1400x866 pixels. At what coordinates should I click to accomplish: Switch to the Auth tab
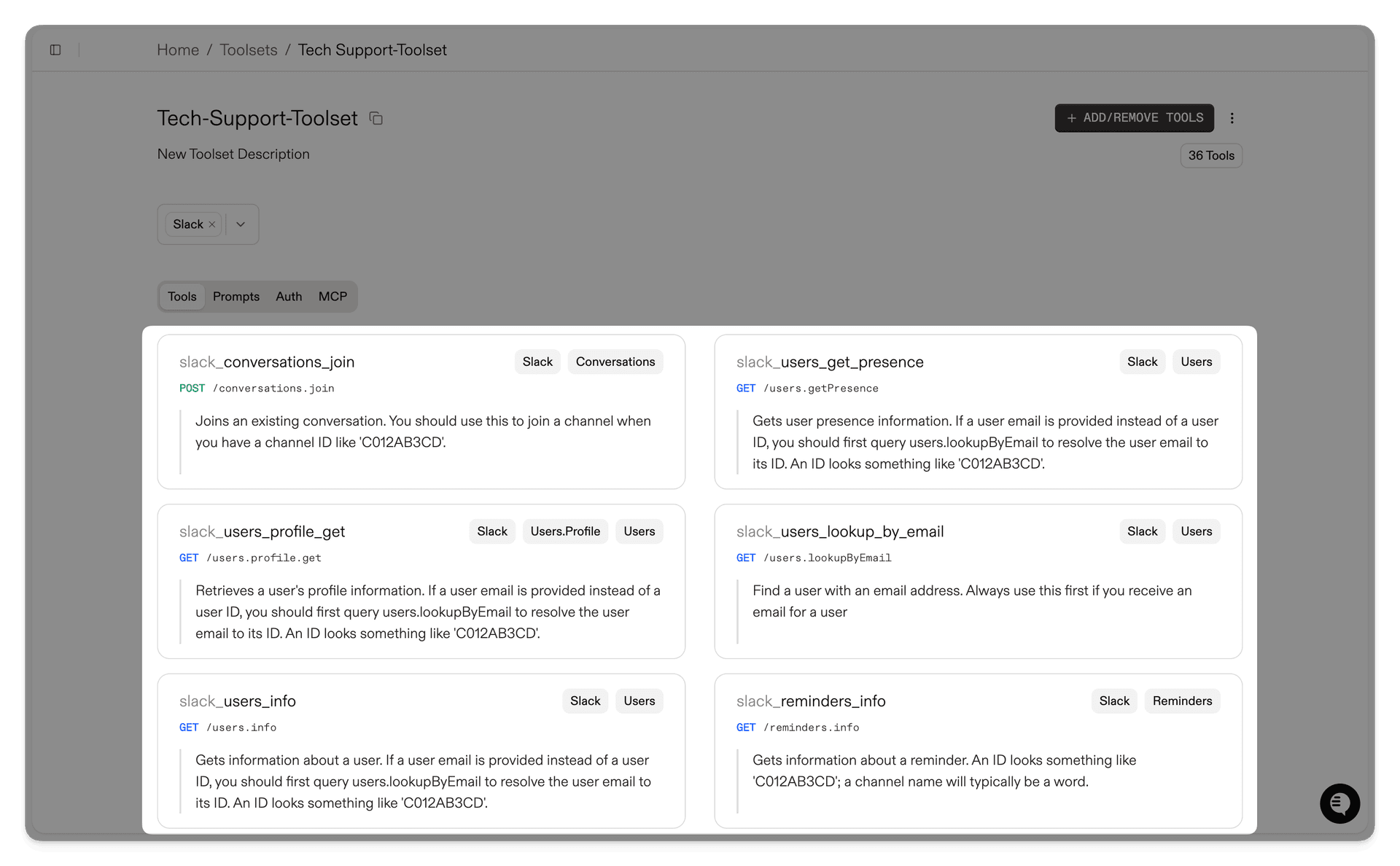point(289,297)
